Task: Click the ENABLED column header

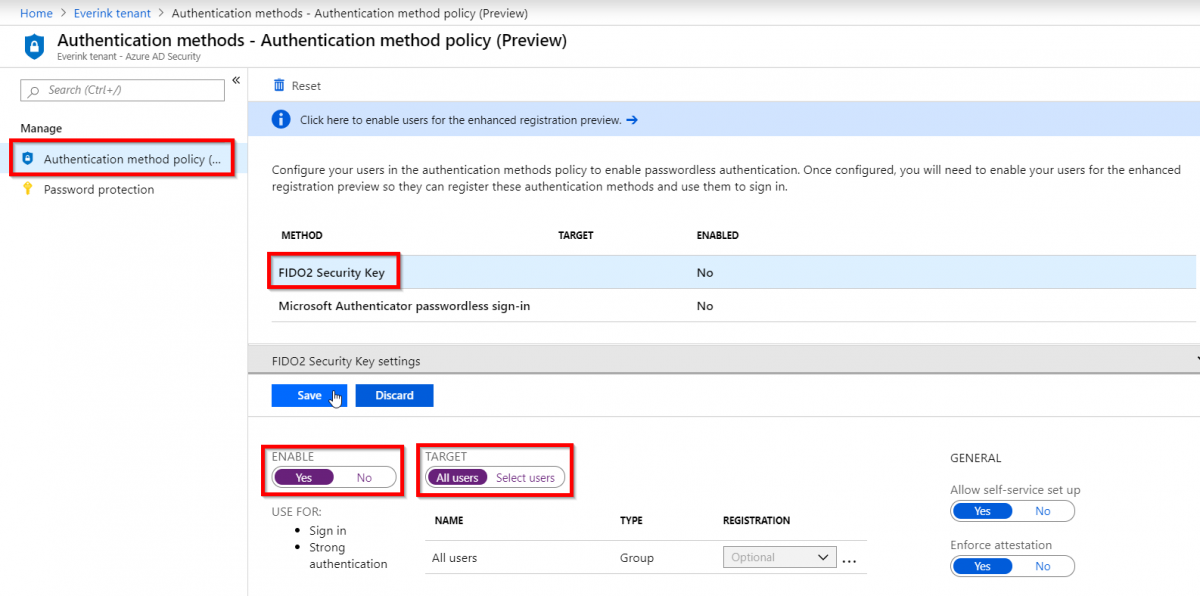Action: tap(717, 236)
